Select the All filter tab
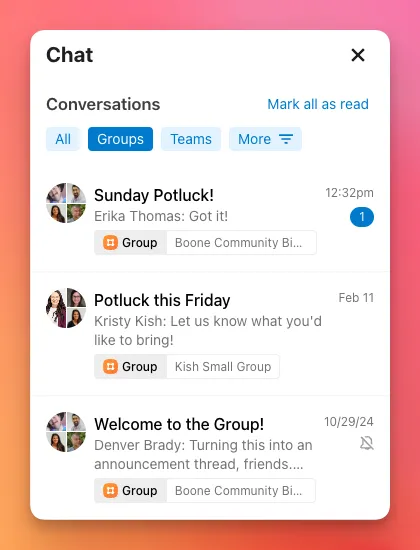 pyautogui.click(x=63, y=139)
